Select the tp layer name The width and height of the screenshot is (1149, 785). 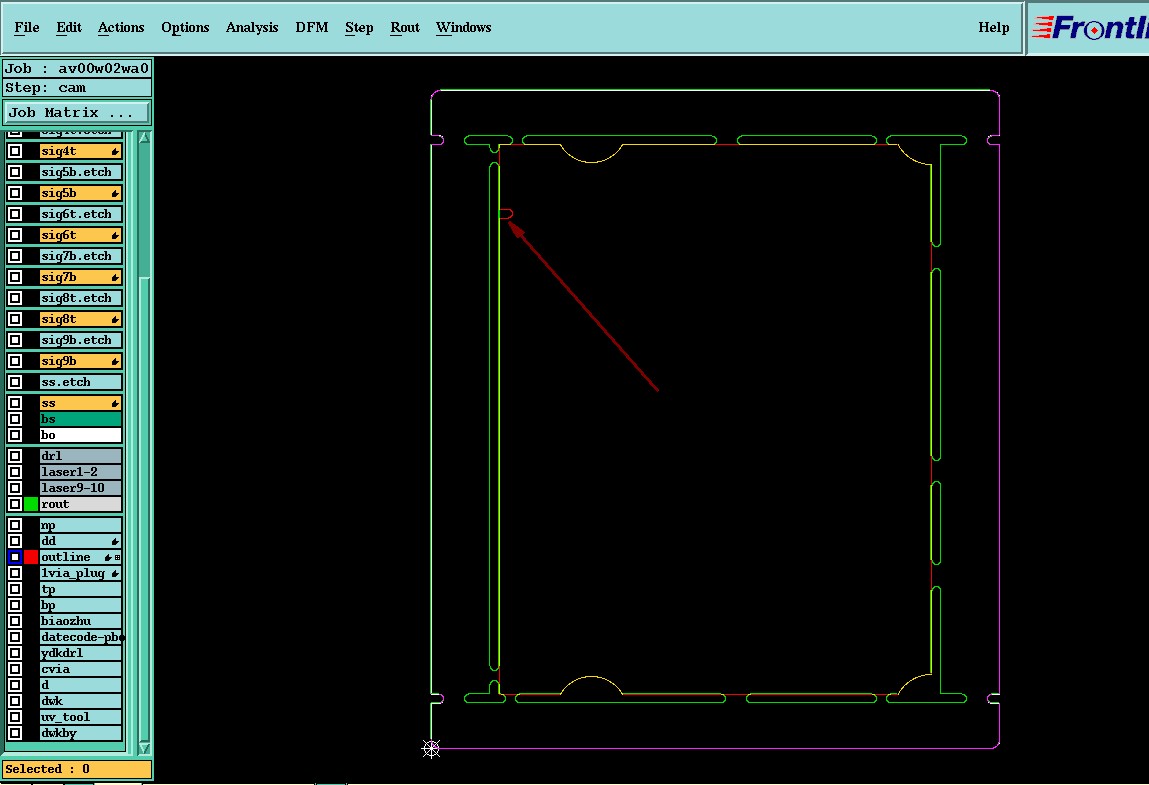click(81, 589)
